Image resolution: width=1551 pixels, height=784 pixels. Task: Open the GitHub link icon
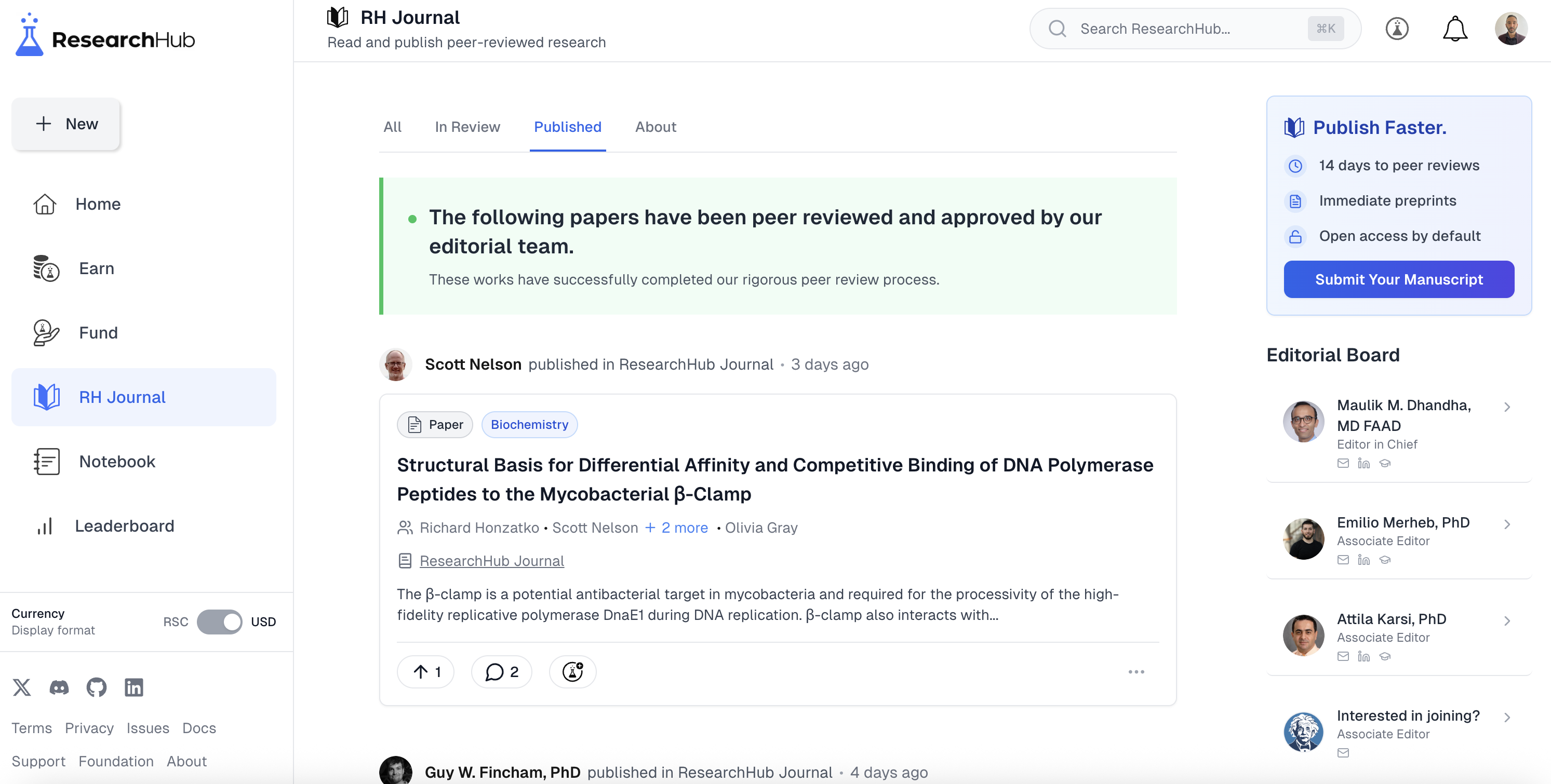(96, 687)
